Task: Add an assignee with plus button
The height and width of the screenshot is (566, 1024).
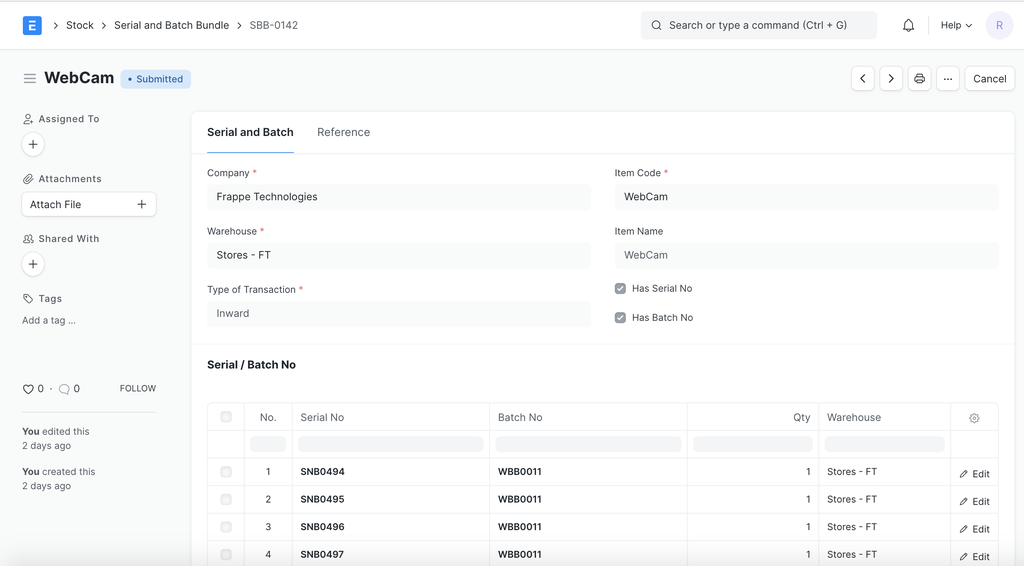Action: pyautogui.click(x=33, y=144)
